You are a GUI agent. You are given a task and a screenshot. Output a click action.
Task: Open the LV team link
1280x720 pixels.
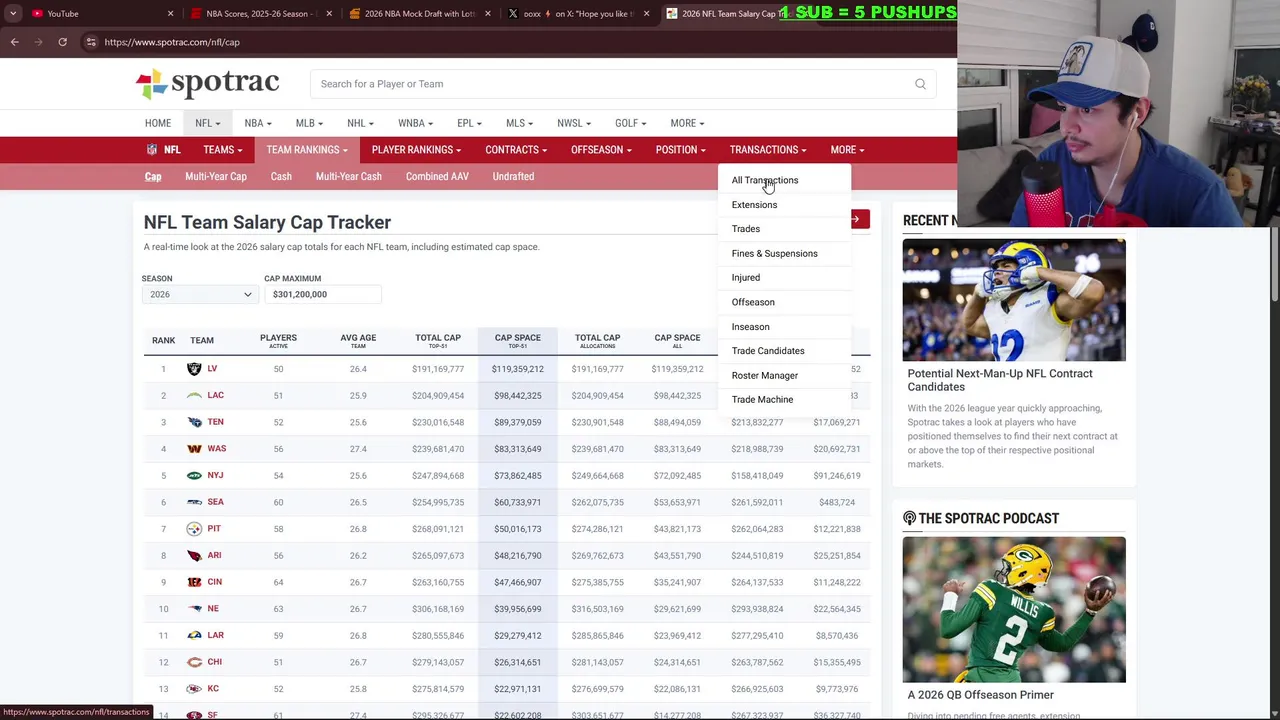[x=212, y=369]
